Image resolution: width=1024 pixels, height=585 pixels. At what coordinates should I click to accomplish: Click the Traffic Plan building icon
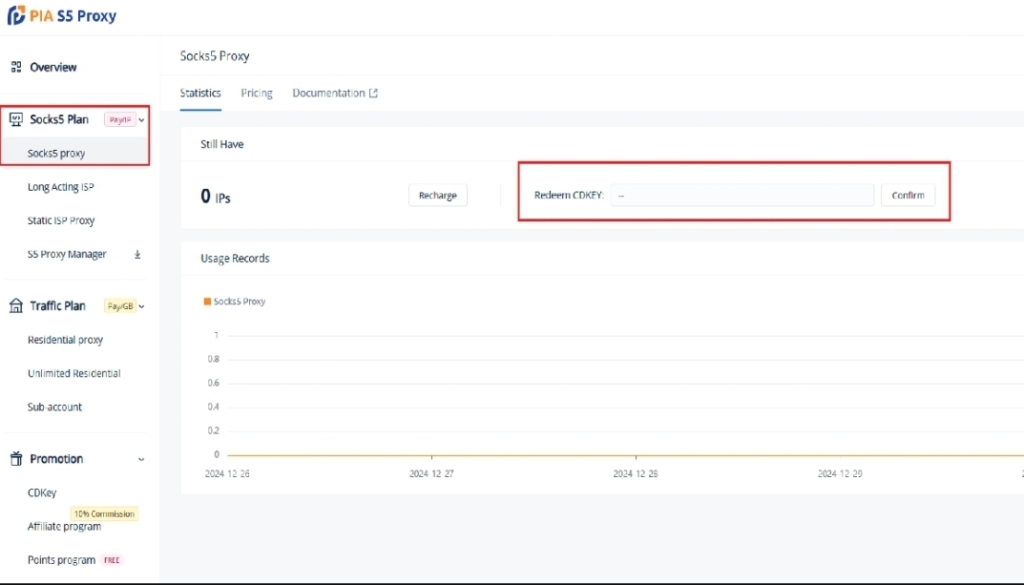(x=16, y=306)
